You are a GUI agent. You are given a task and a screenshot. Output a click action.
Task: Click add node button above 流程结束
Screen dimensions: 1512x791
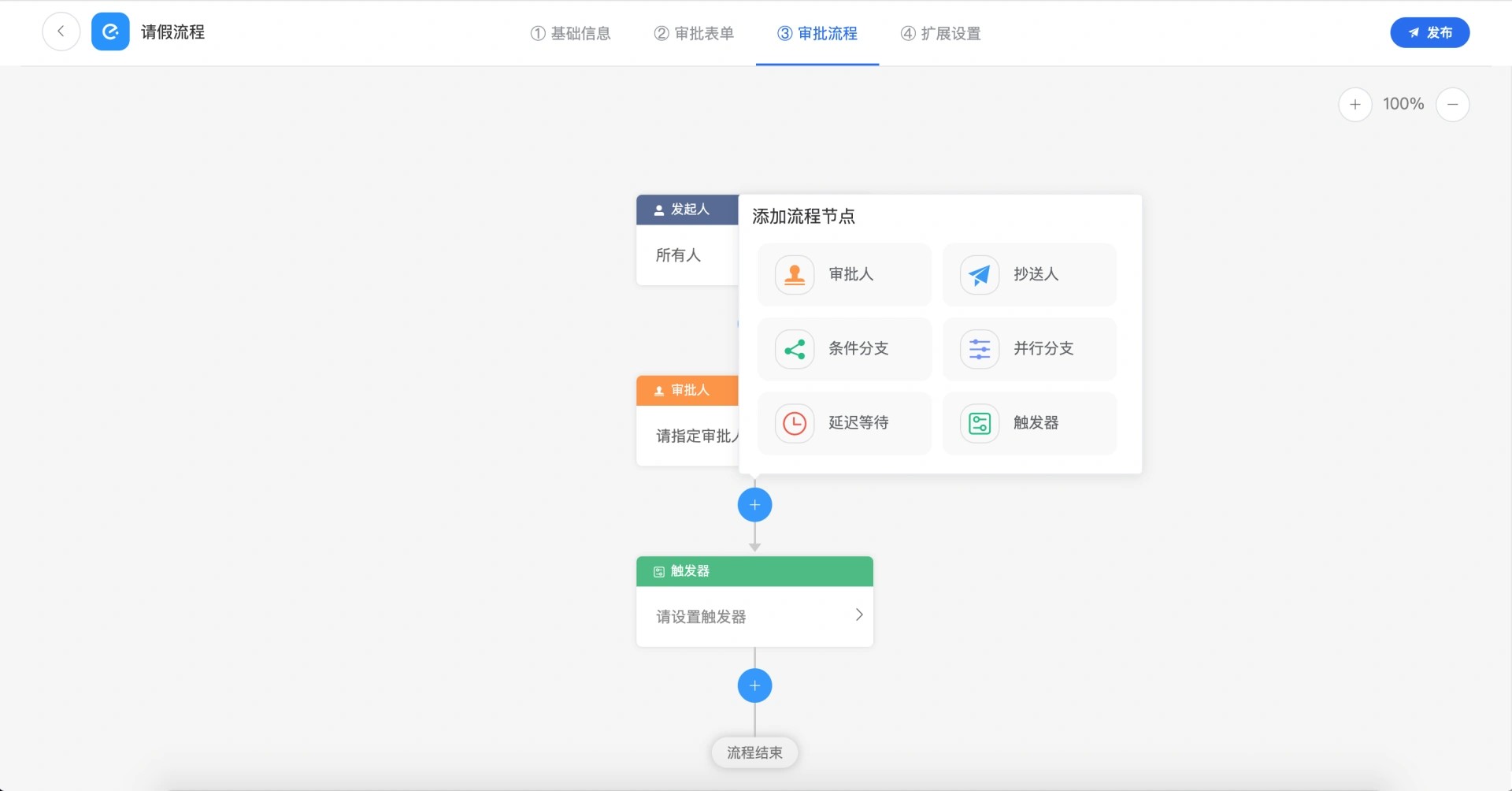click(754, 685)
